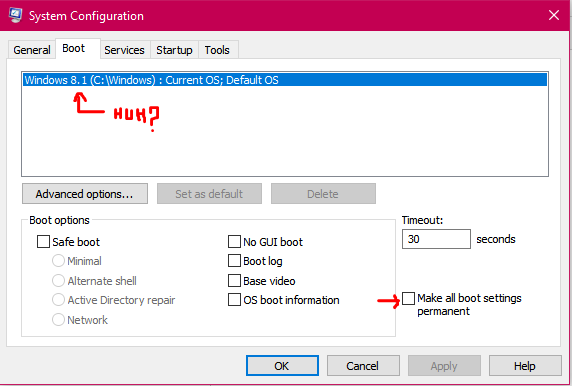Screen dimensions: 572x386
Task: Click the Cancel button
Action: tap(363, 366)
